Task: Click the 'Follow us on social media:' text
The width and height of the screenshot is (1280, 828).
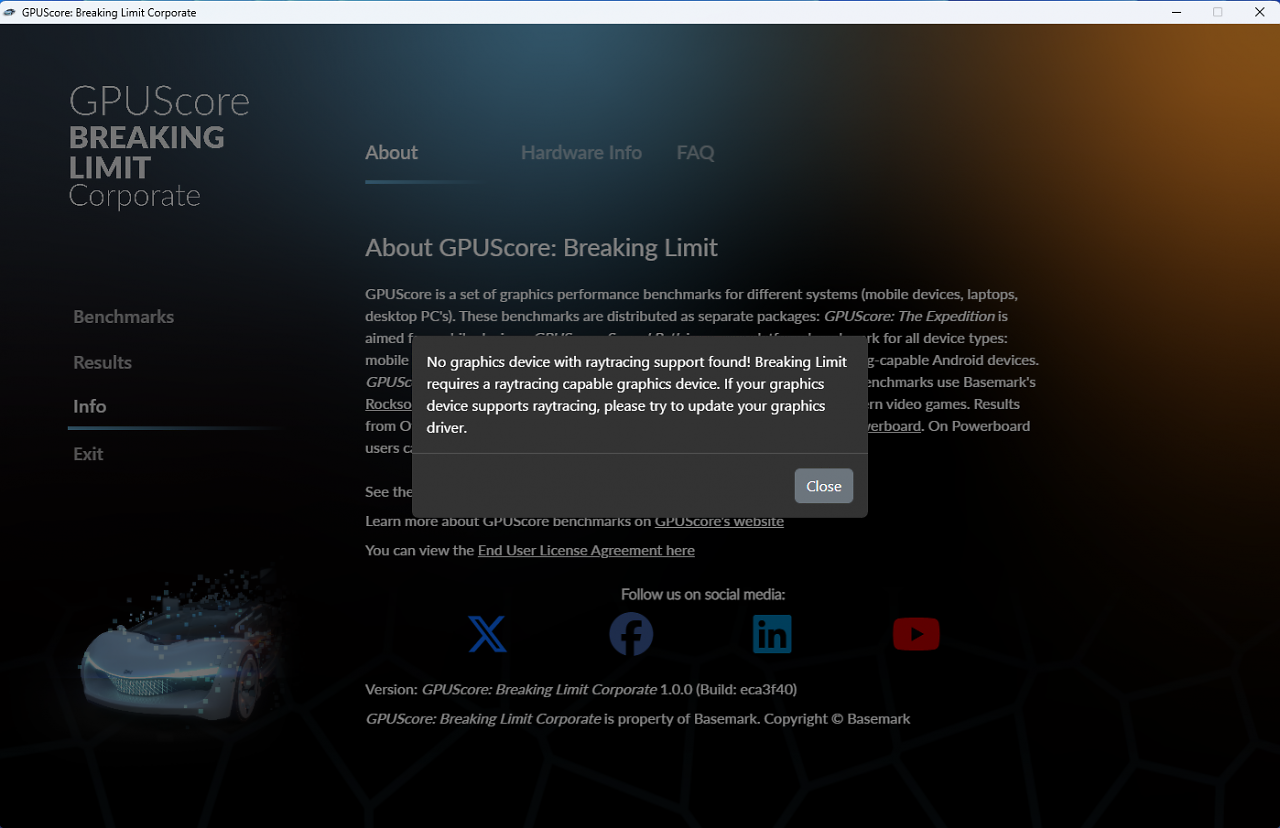Action: tap(703, 594)
